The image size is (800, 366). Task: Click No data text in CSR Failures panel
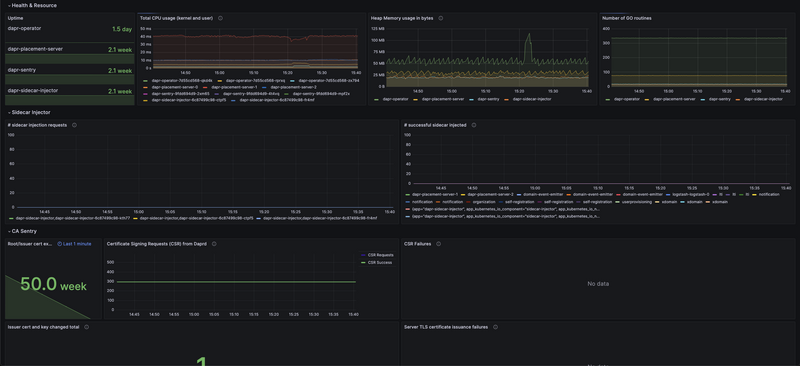(x=598, y=283)
